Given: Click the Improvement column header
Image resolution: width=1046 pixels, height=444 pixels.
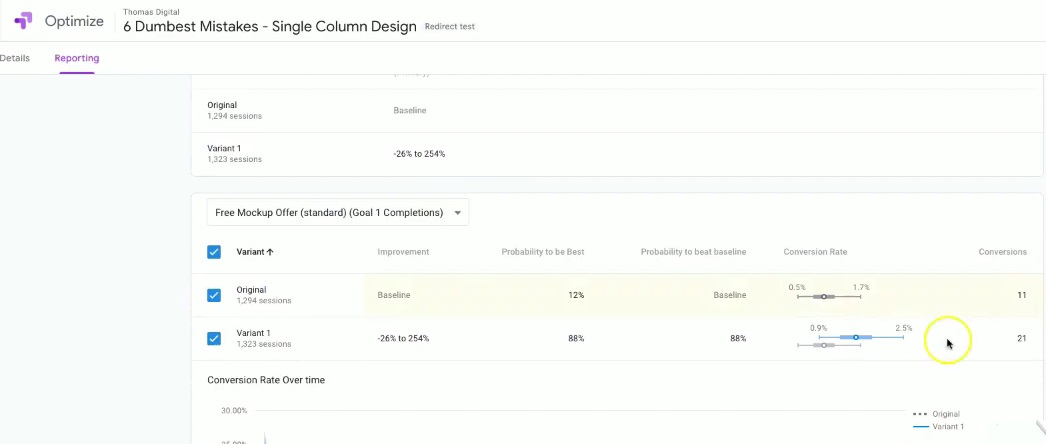Looking at the screenshot, I should coord(403,252).
